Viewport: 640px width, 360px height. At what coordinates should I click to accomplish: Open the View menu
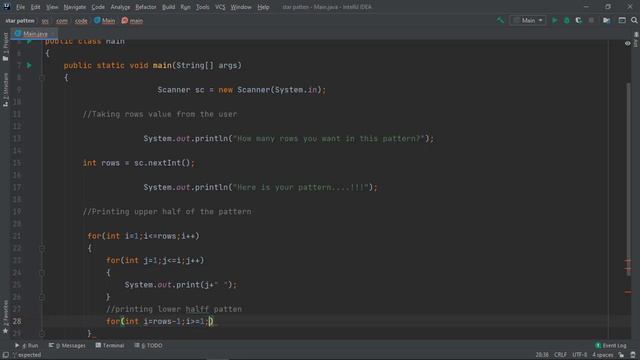pyautogui.click(x=52, y=7)
